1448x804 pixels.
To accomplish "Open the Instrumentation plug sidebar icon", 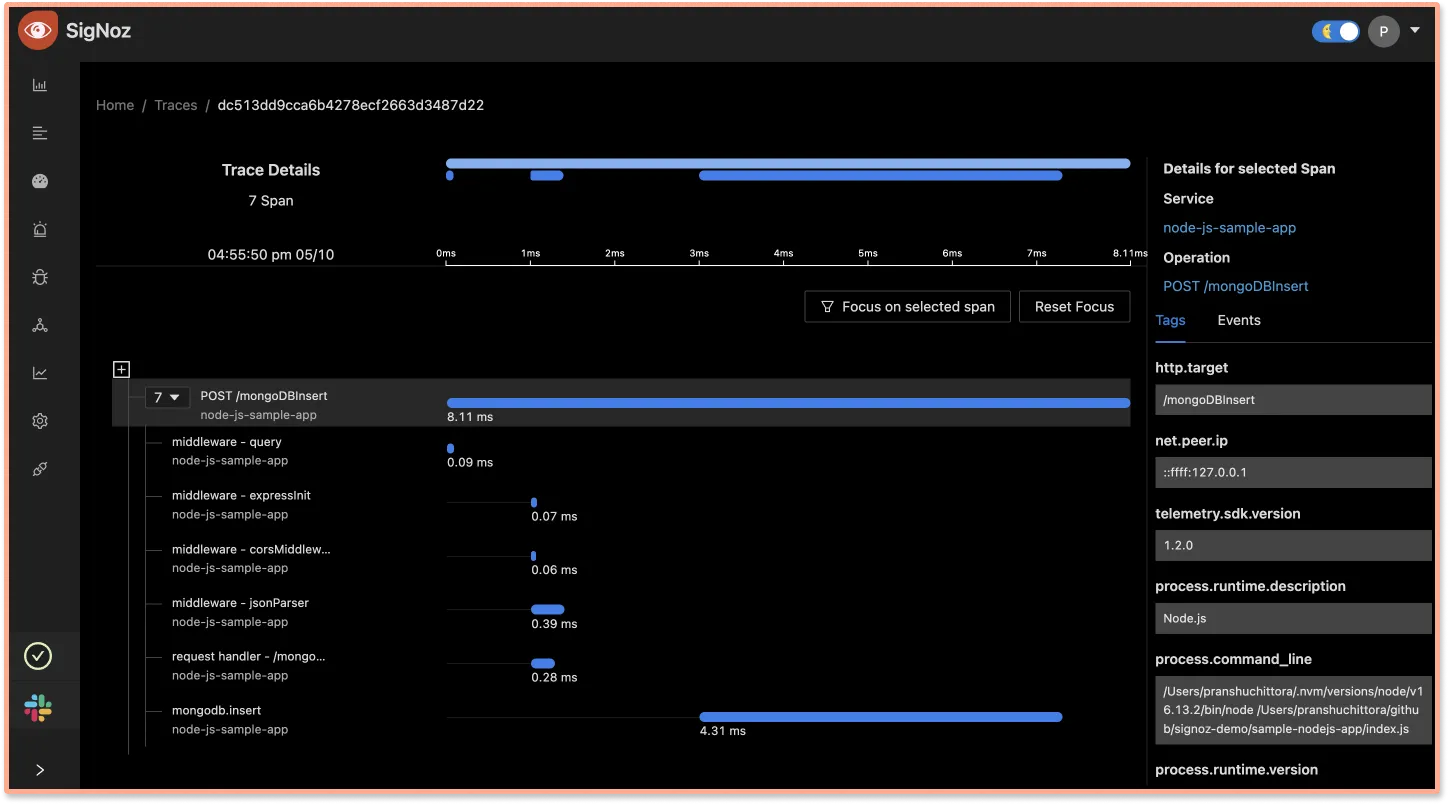I will 40,469.
